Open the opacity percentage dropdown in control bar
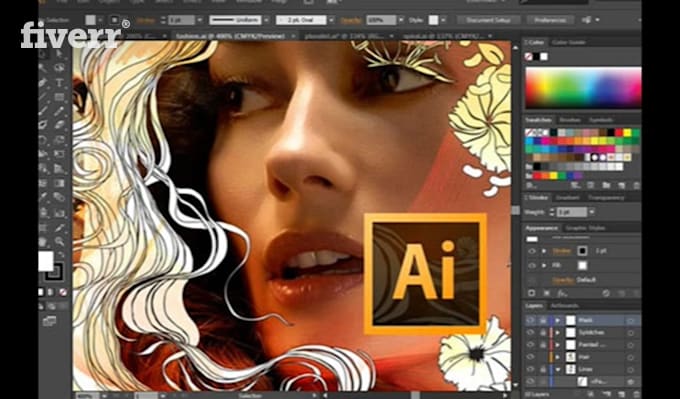The width and height of the screenshot is (680, 399). coord(401,20)
